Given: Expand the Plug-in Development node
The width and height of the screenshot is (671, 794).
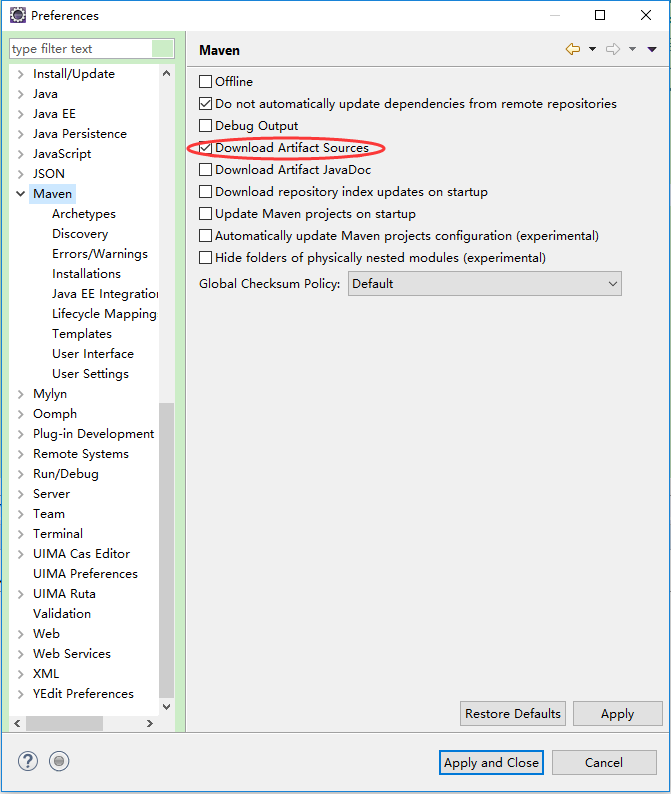Looking at the screenshot, I should coord(20,434).
